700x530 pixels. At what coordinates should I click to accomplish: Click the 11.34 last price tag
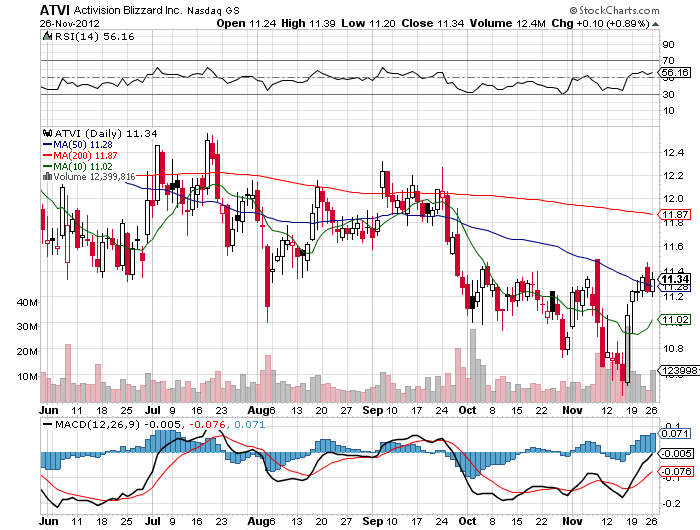click(674, 280)
